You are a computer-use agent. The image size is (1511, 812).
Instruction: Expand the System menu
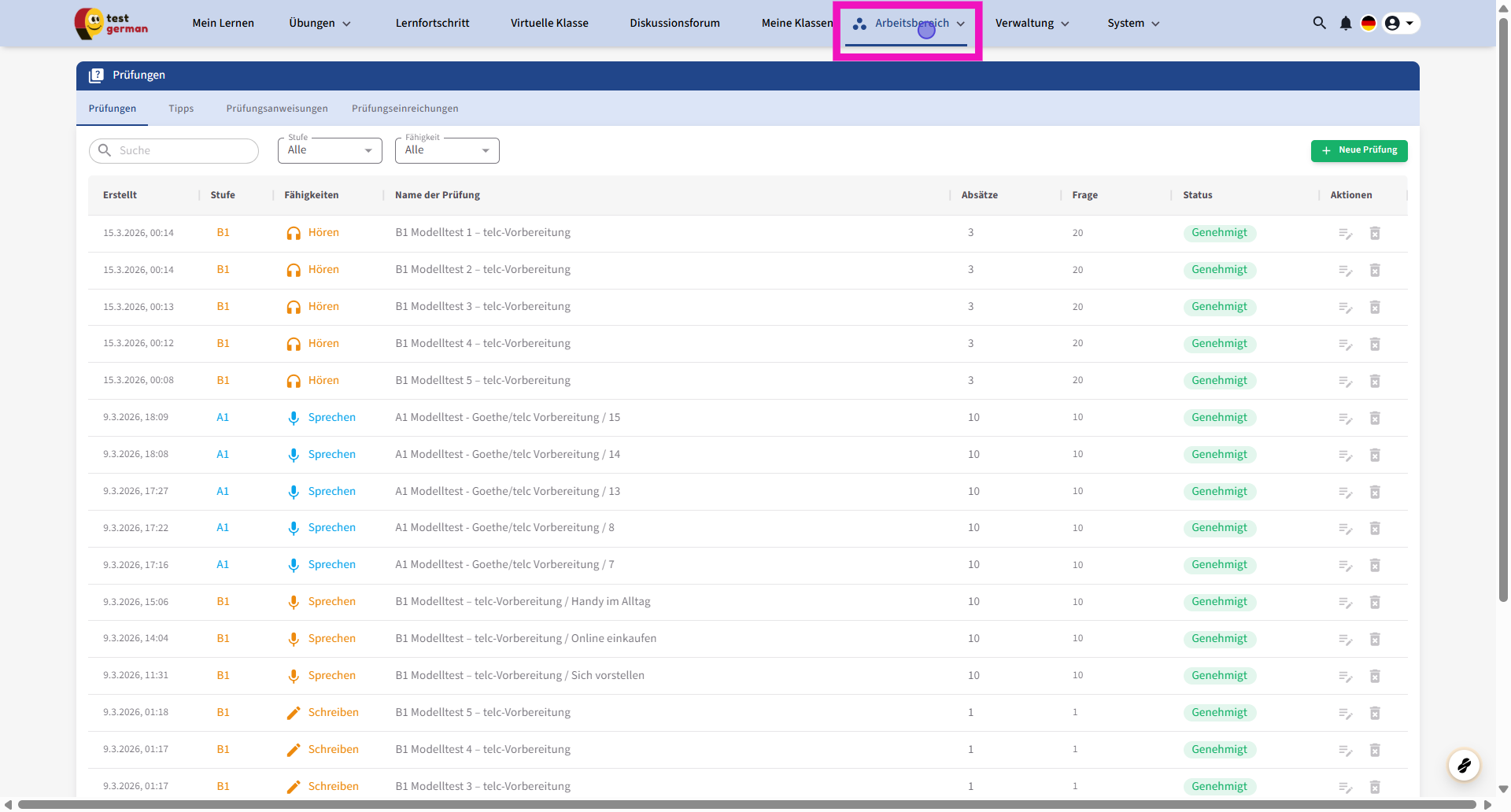(1133, 24)
